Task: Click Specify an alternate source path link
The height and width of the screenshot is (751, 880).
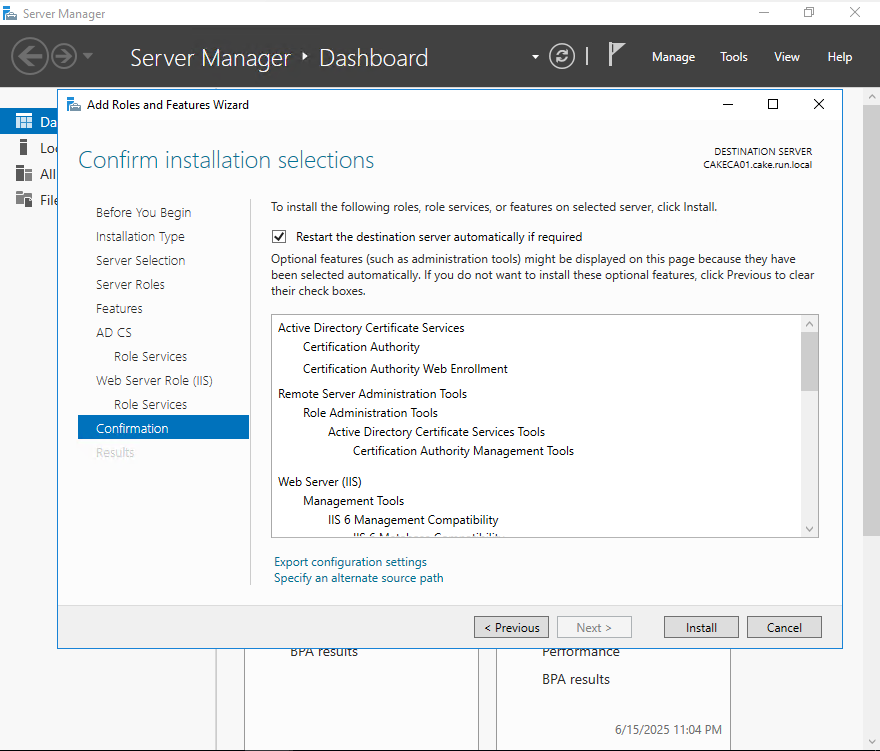Action: 358,578
